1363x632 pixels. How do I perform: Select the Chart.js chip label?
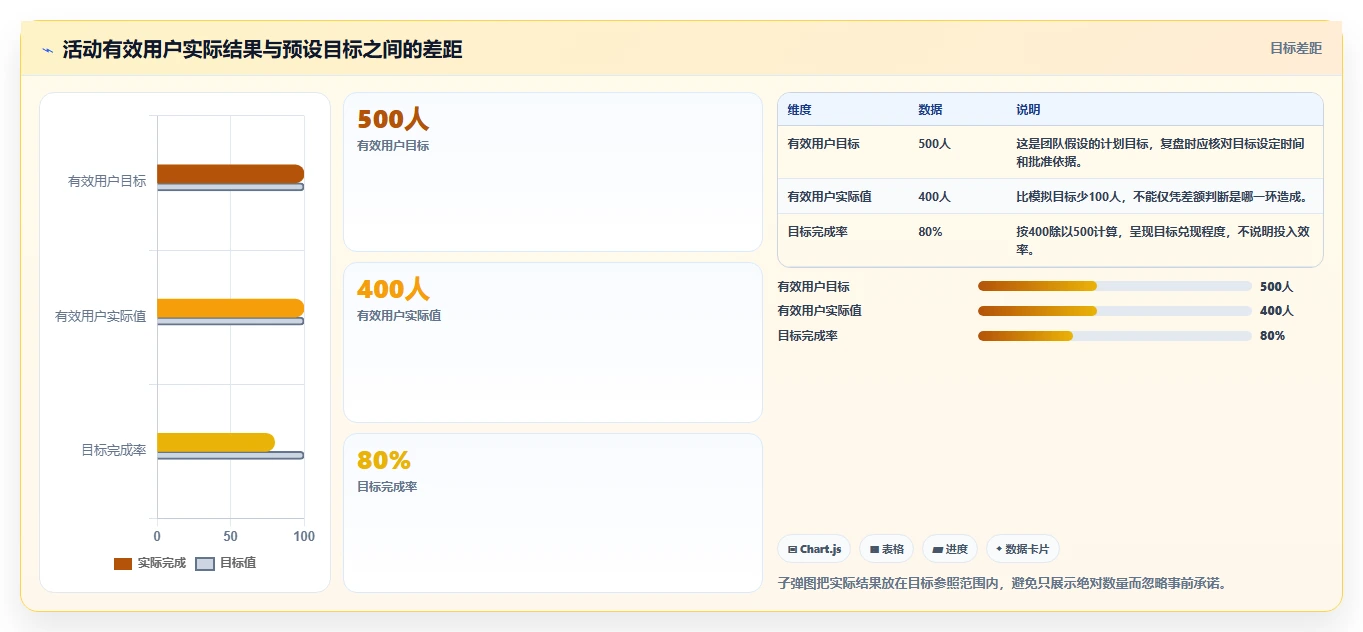click(821, 549)
